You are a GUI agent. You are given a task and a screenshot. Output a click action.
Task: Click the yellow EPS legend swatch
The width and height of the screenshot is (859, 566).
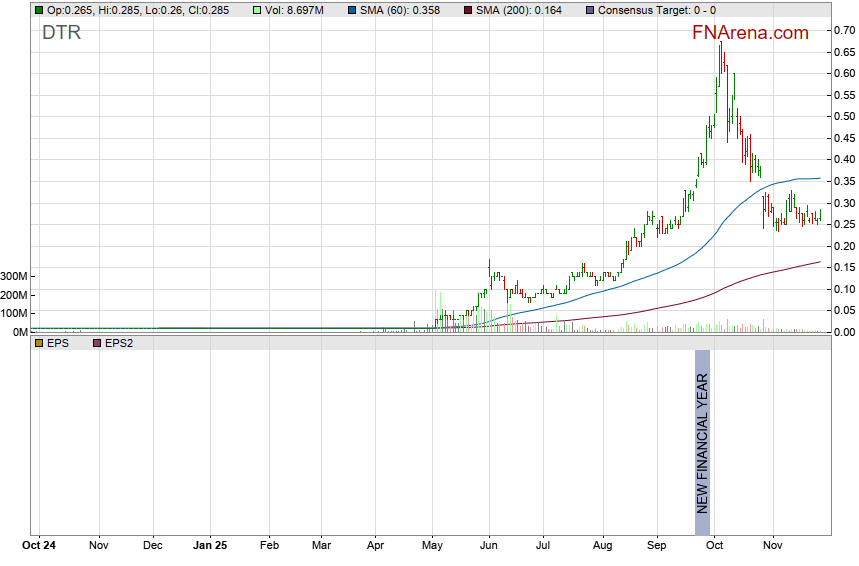[38, 343]
